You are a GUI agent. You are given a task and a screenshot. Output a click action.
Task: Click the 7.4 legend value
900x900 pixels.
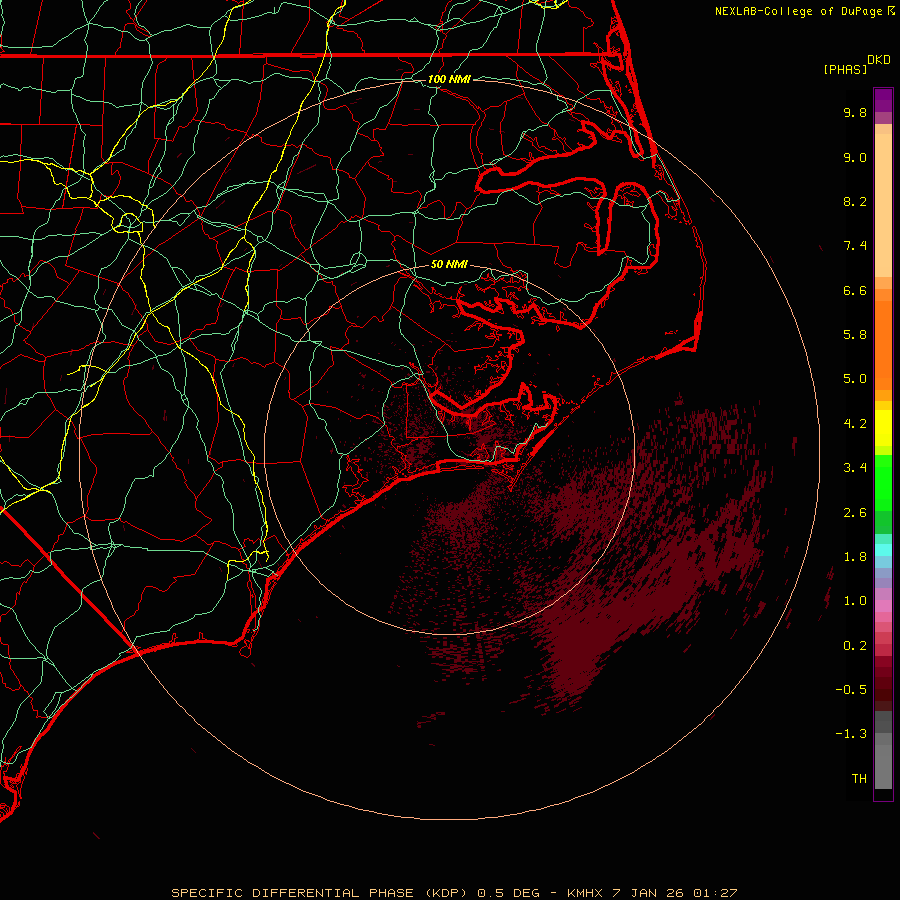tap(855, 246)
